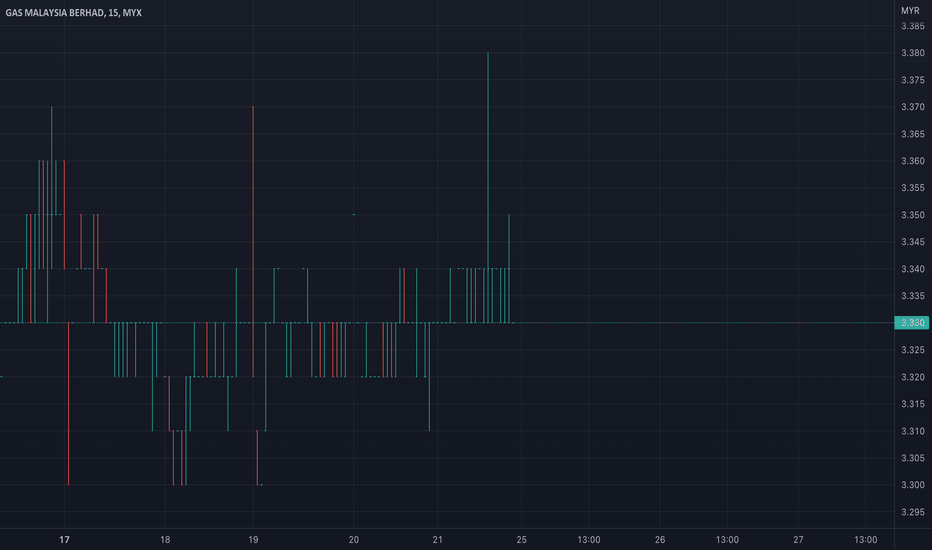The width and height of the screenshot is (932, 550).
Task: Click price scale value 3.345
Action: coord(912,242)
